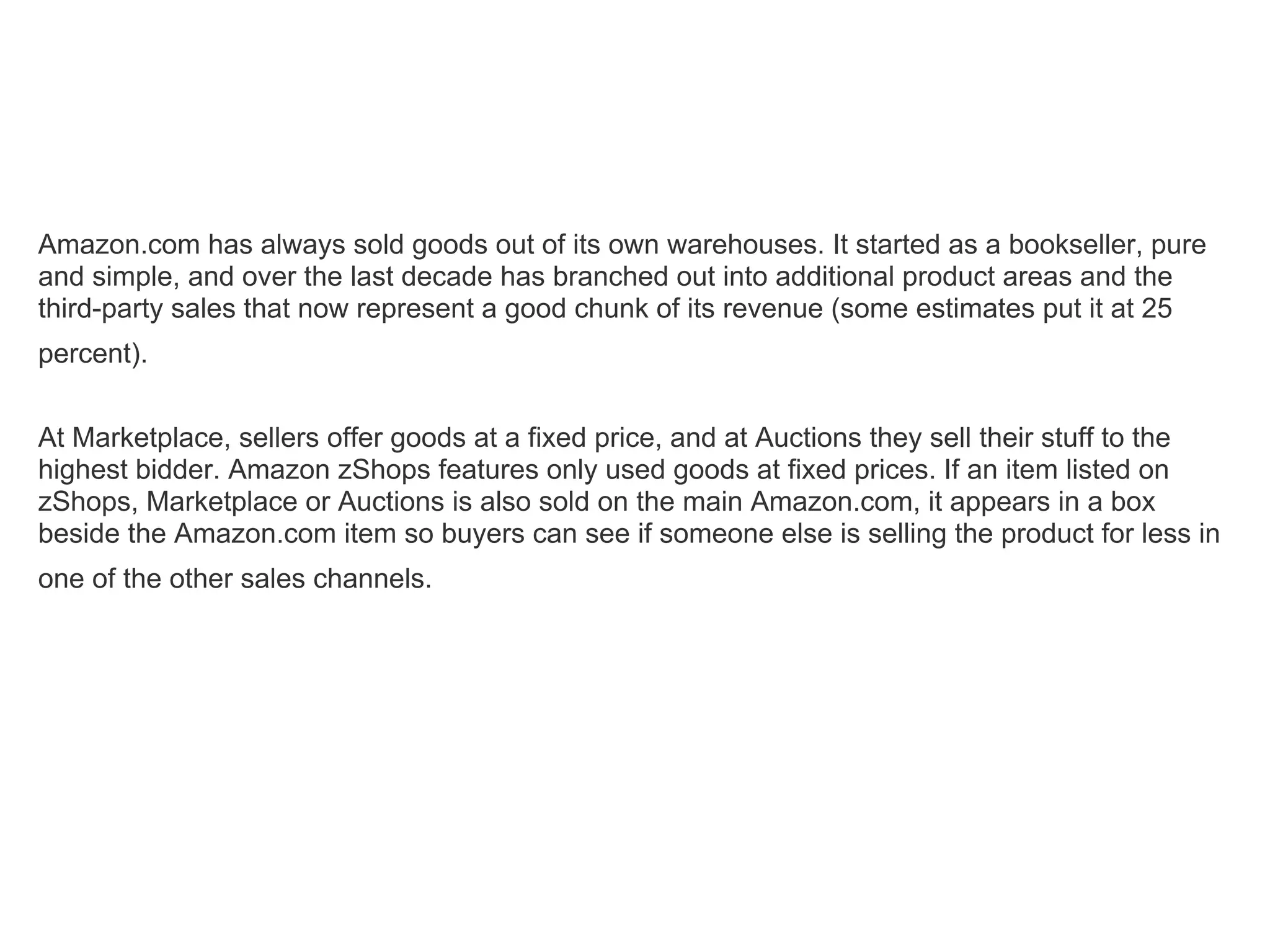Click "At" beginning the second paragraph
The image size is (1270, 952).
(51, 438)
